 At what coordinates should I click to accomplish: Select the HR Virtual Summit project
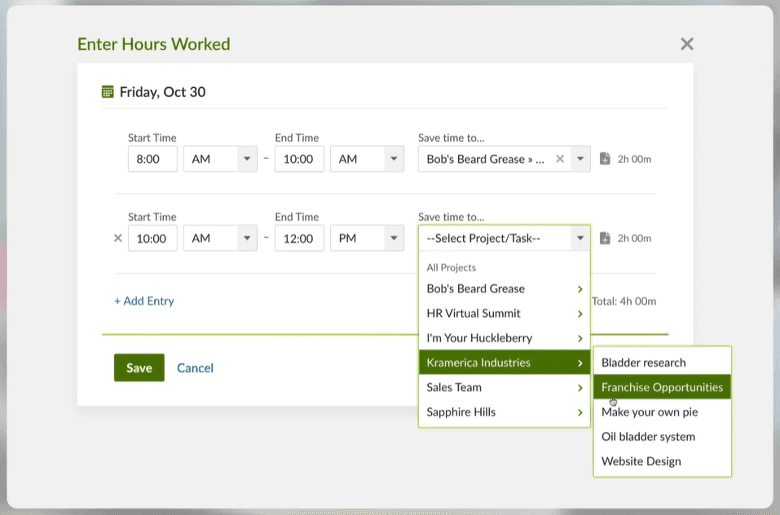(x=474, y=313)
